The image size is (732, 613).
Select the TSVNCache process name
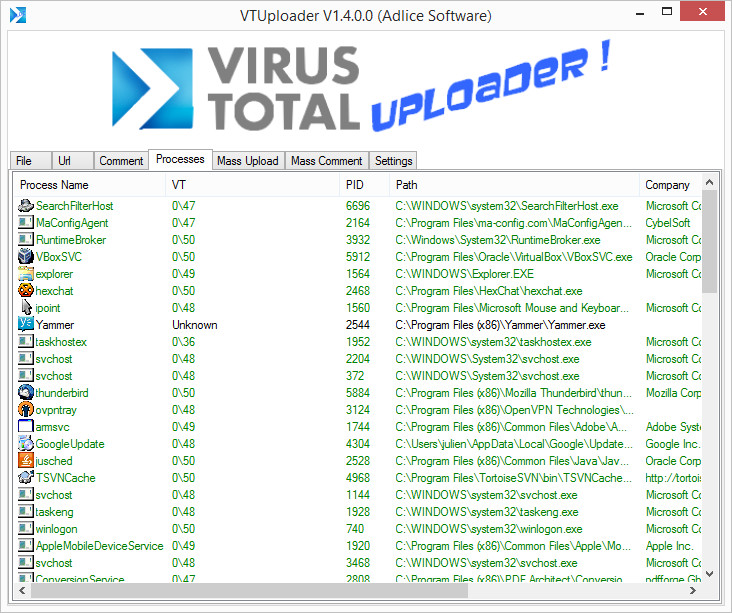[x=65, y=478]
